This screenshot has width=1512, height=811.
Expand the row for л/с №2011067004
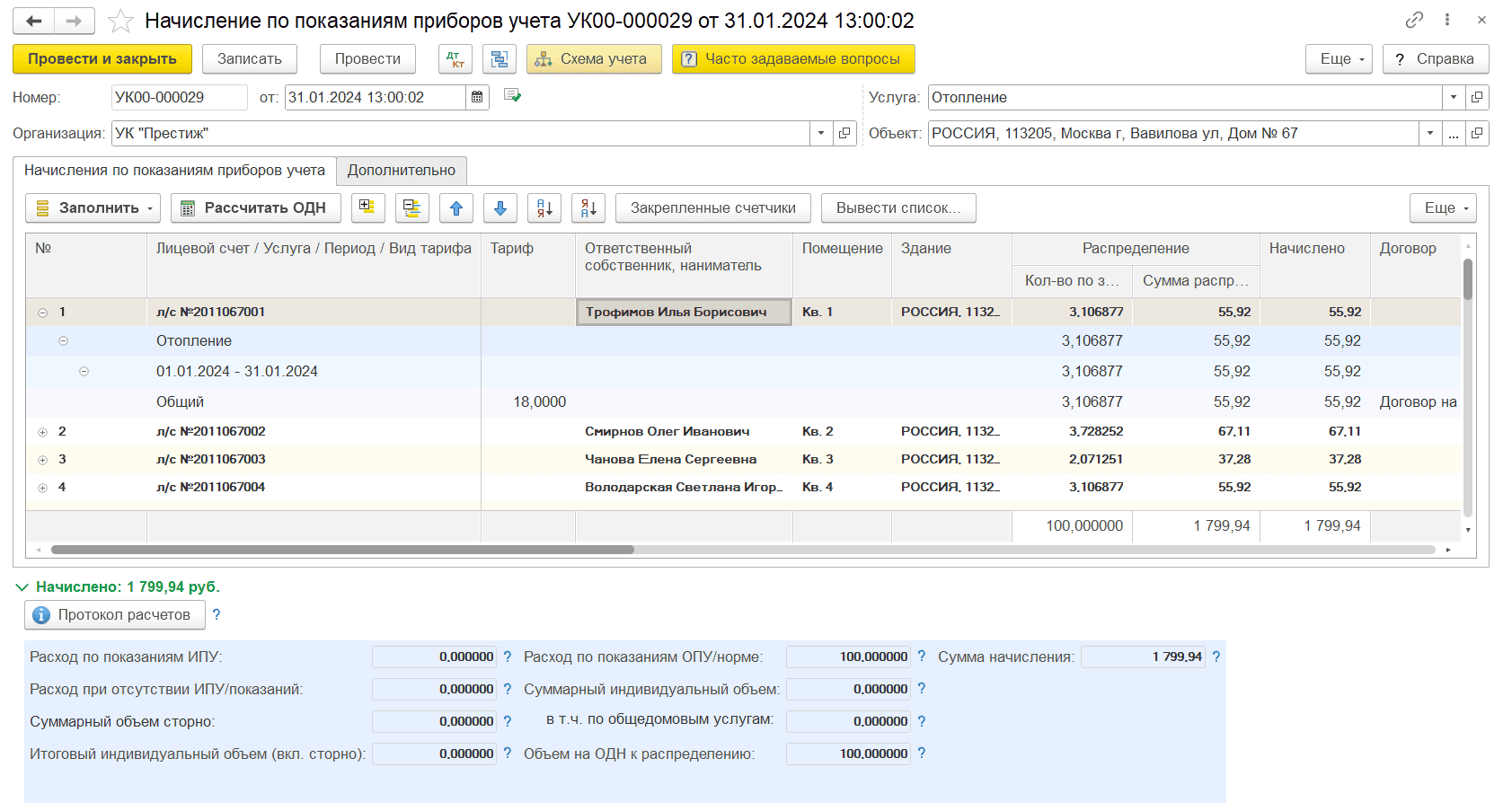42,488
